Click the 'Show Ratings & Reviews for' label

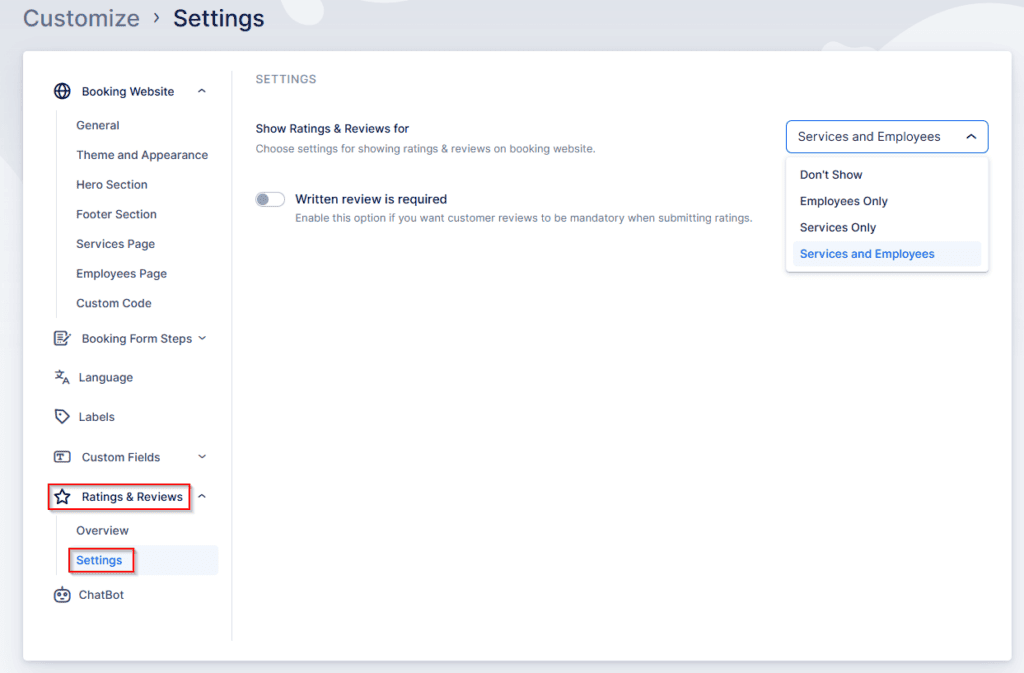point(332,129)
